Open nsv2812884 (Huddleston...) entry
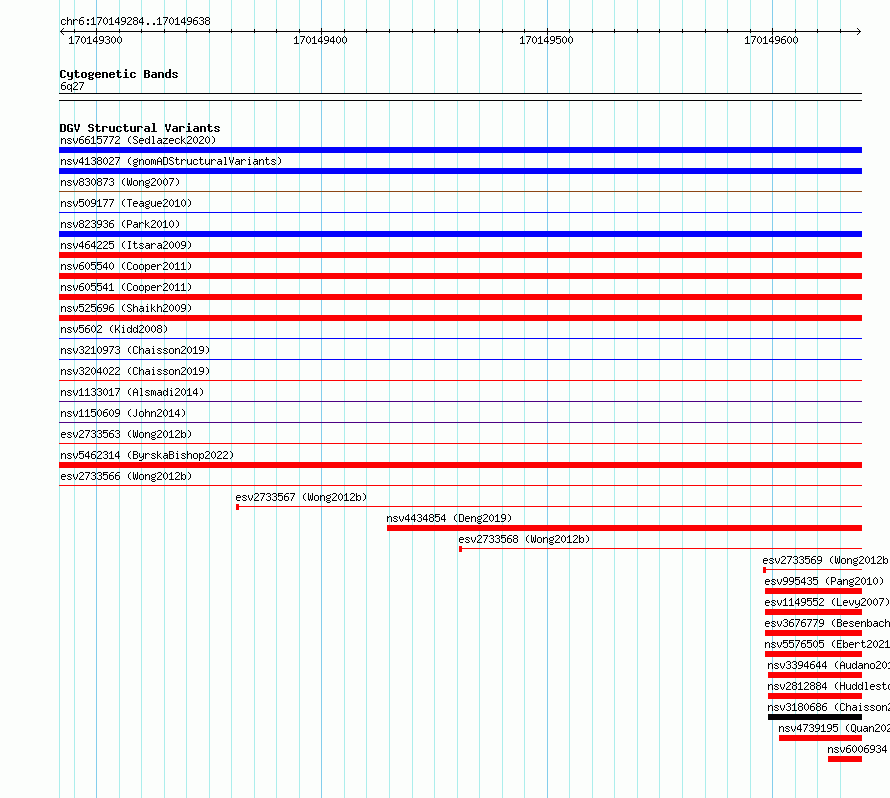Image resolution: width=890 pixels, height=798 pixels. (829, 686)
